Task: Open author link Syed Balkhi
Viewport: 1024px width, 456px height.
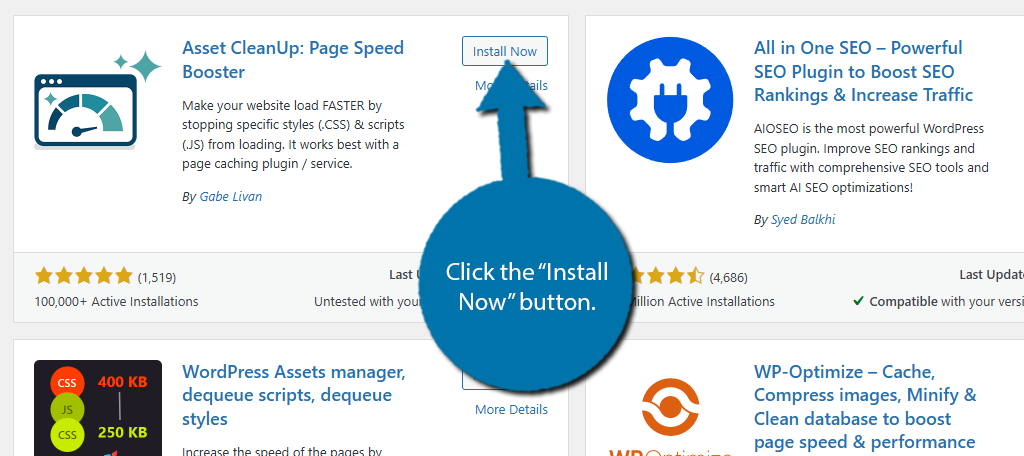Action: [803, 220]
